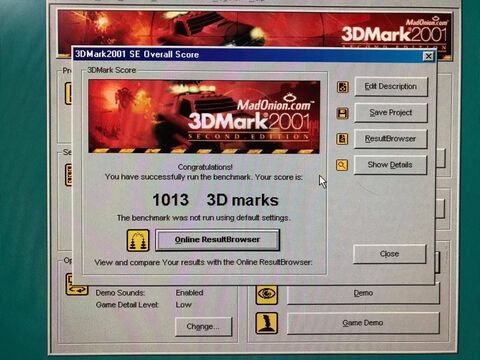The image size is (480, 360).
Task: Click the floppy disk Save Project icon
Action: point(342,113)
